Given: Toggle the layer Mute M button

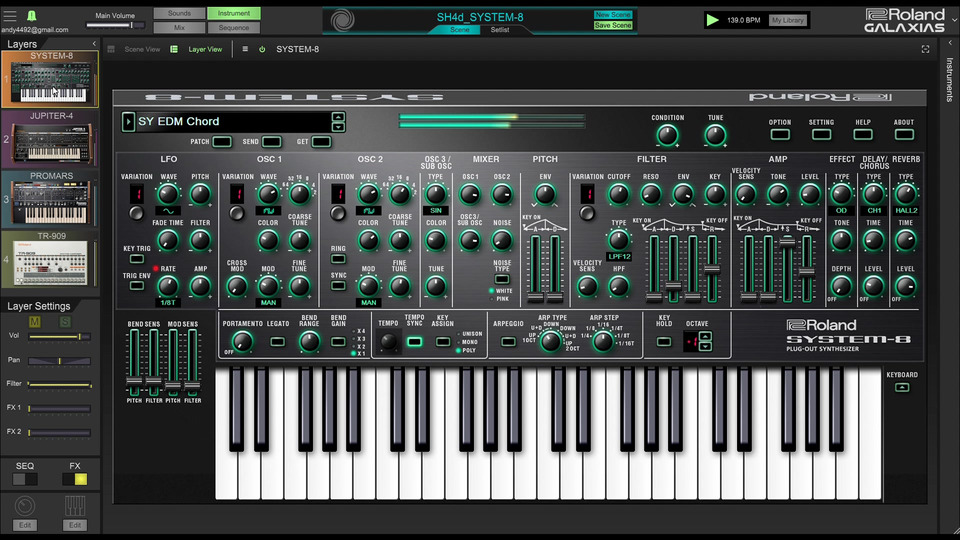Looking at the screenshot, I should [x=36, y=321].
